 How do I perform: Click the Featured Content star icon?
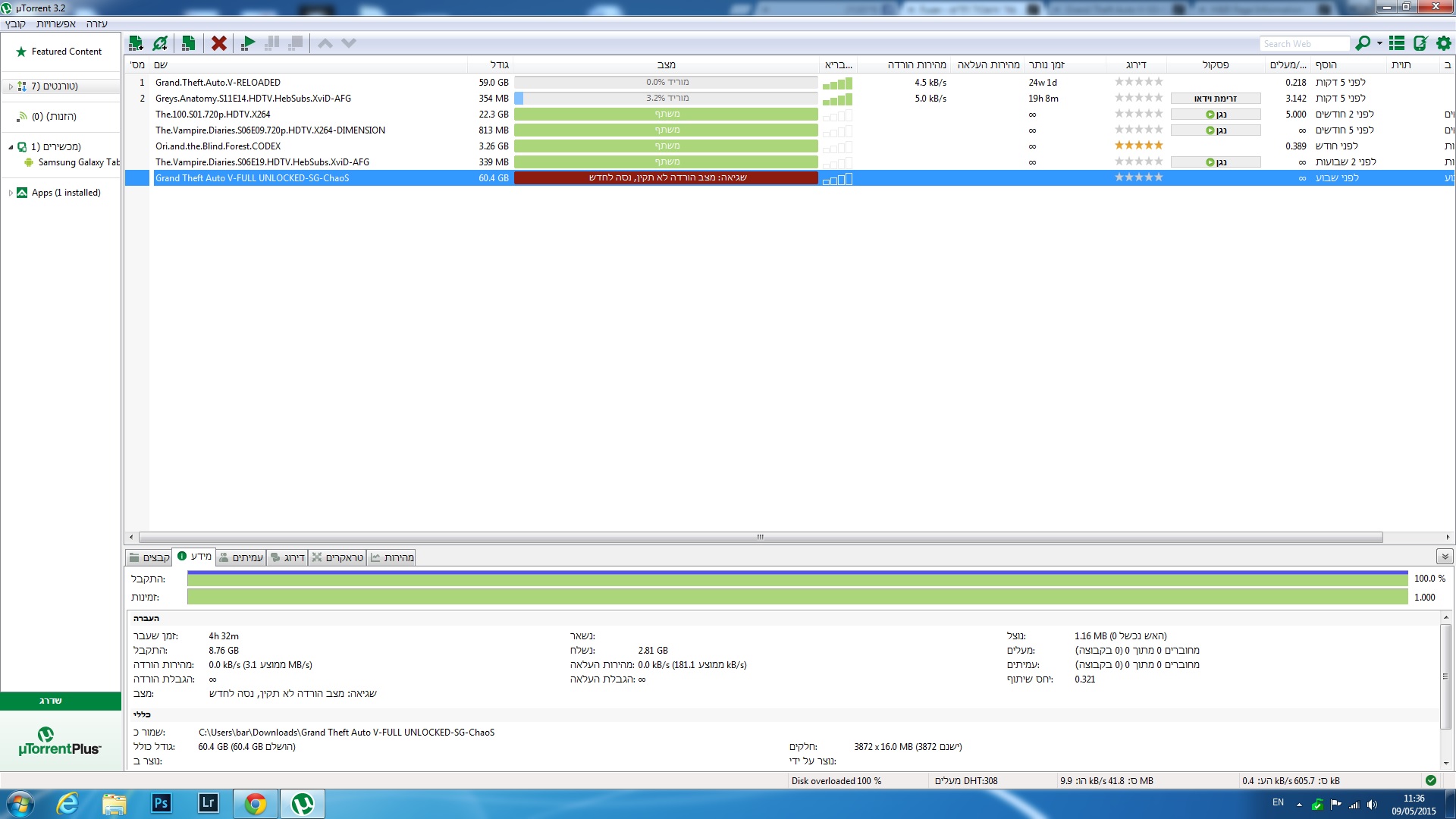[21, 52]
